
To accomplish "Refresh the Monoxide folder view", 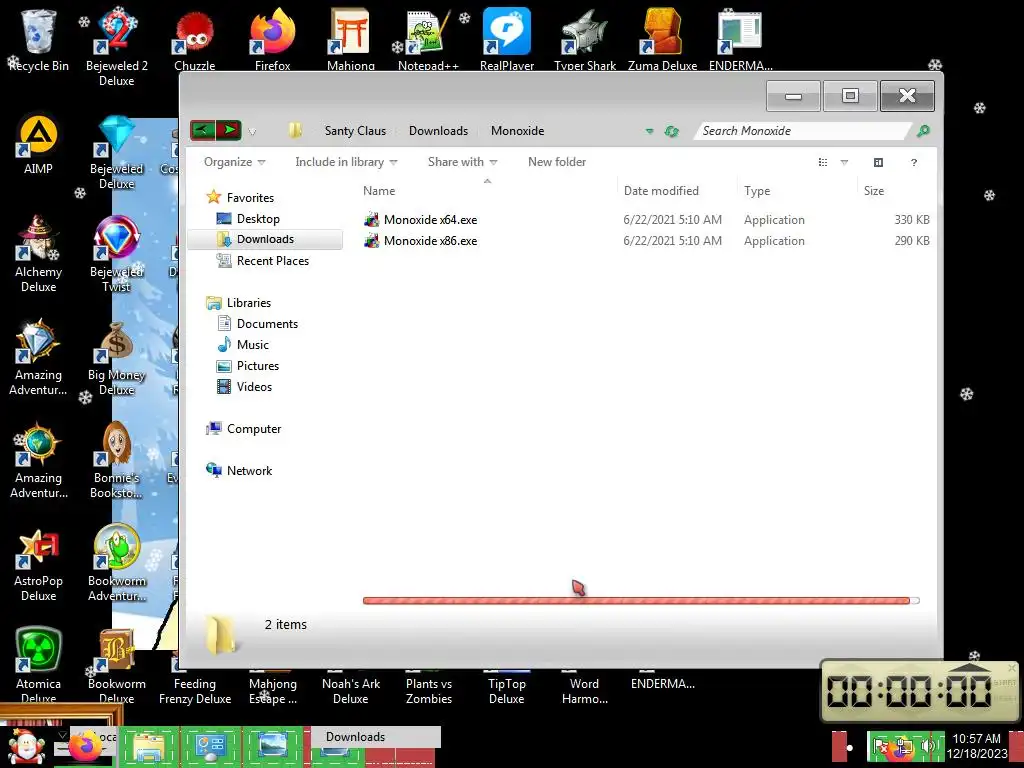I will click(x=671, y=131).
